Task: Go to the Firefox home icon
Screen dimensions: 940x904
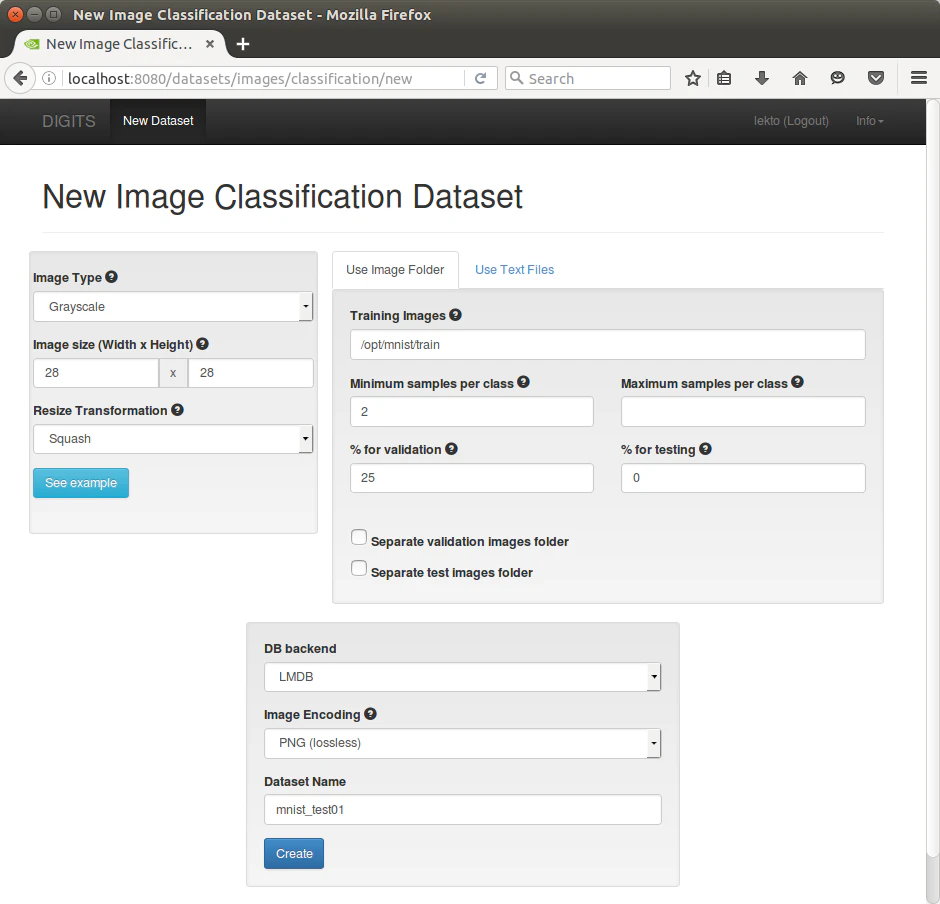Action: pos(800,79)
